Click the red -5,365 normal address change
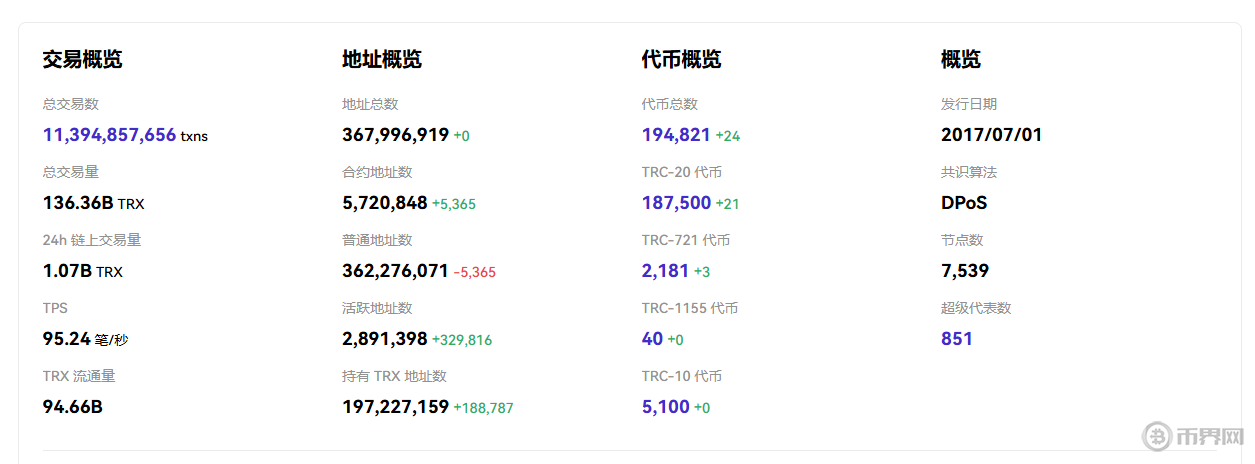The image size is (1255, 464). [474, 272]
